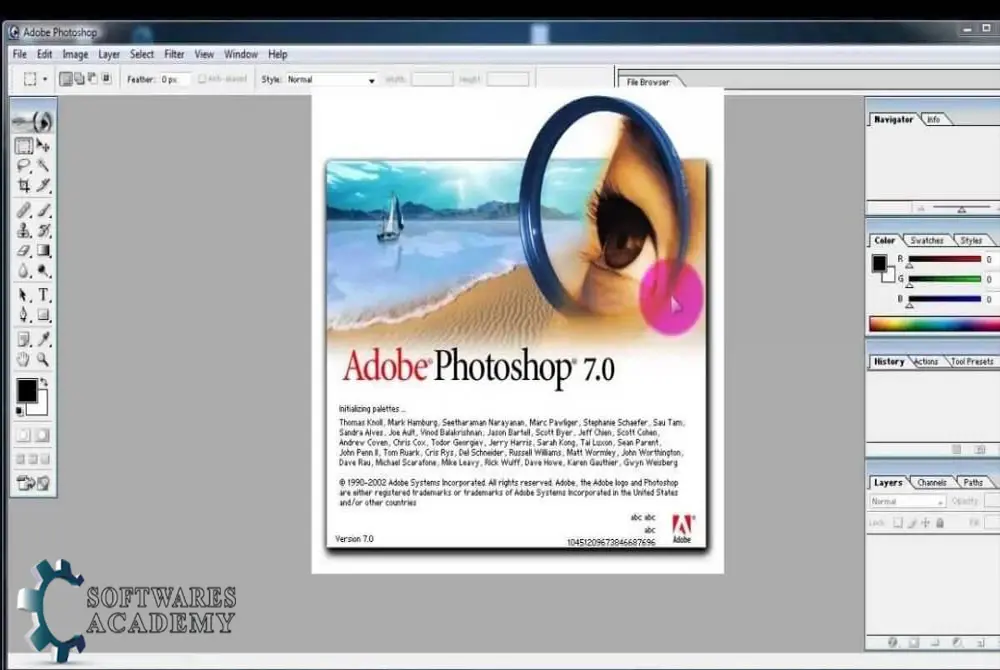Select the Eyedropper tool

coord(43,339)
